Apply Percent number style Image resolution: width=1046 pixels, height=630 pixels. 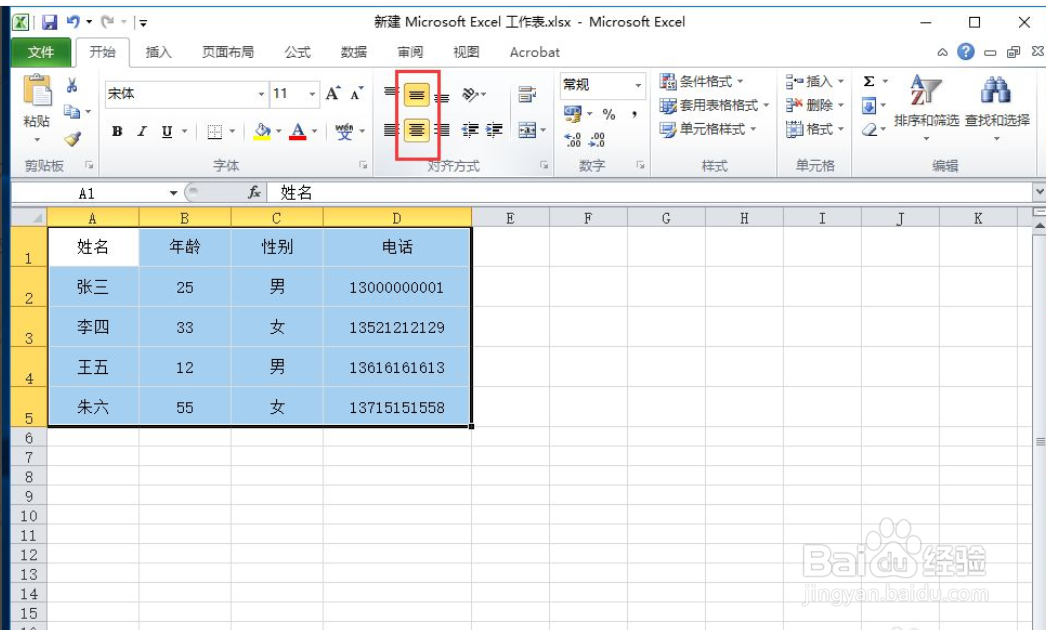point(607,116)
